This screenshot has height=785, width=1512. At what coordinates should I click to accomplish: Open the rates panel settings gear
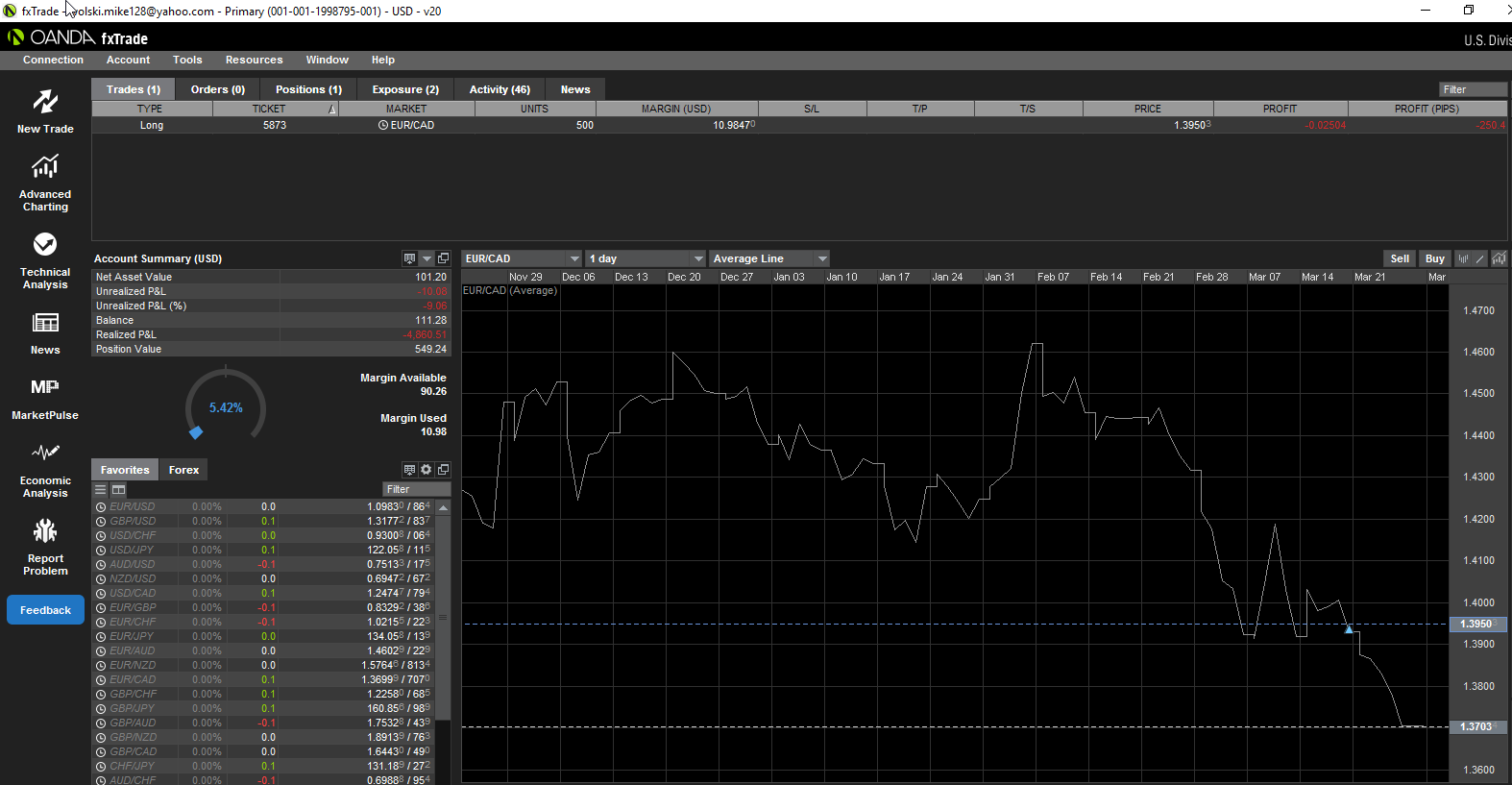pyautogui.click(x=427, y=470)
